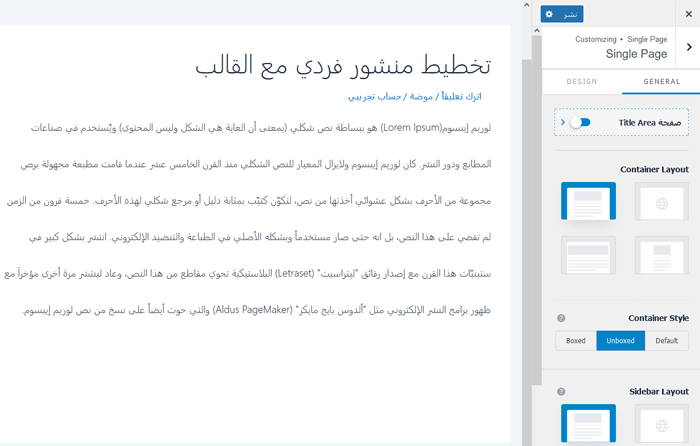
Task: Open the اترك تعليقًا comment link
Action: (458, 97)
